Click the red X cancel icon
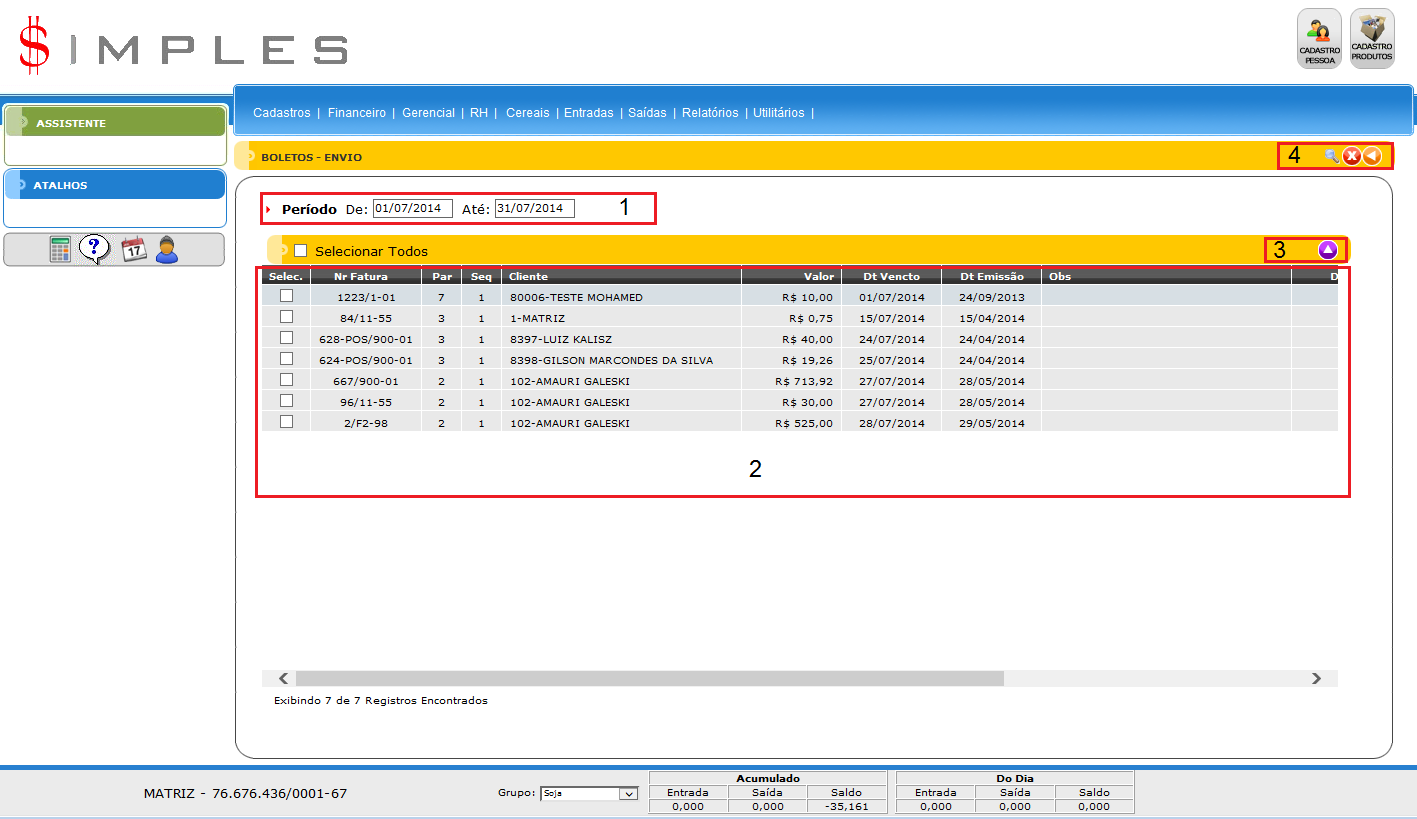 (x=1351, y=156)
